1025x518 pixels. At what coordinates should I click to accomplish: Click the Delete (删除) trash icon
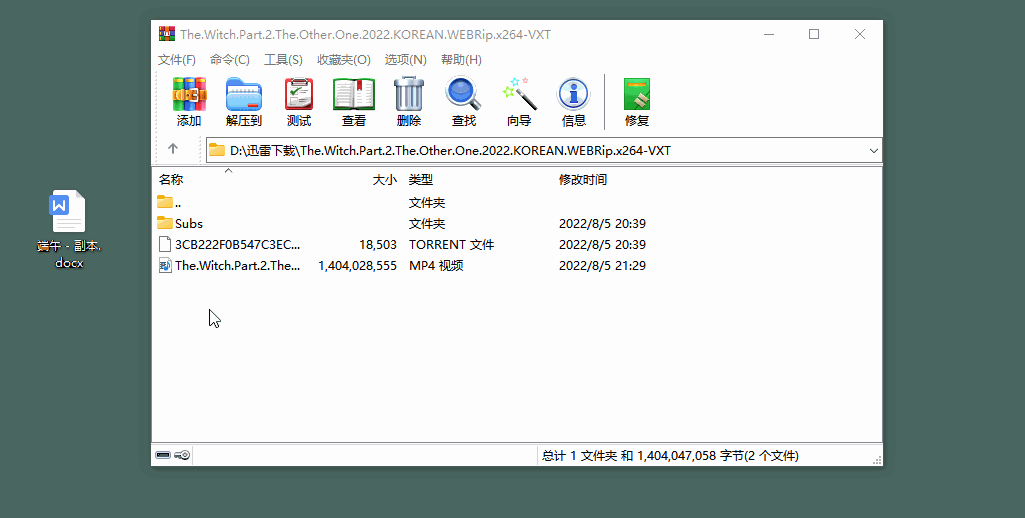[x=409, y=94]
